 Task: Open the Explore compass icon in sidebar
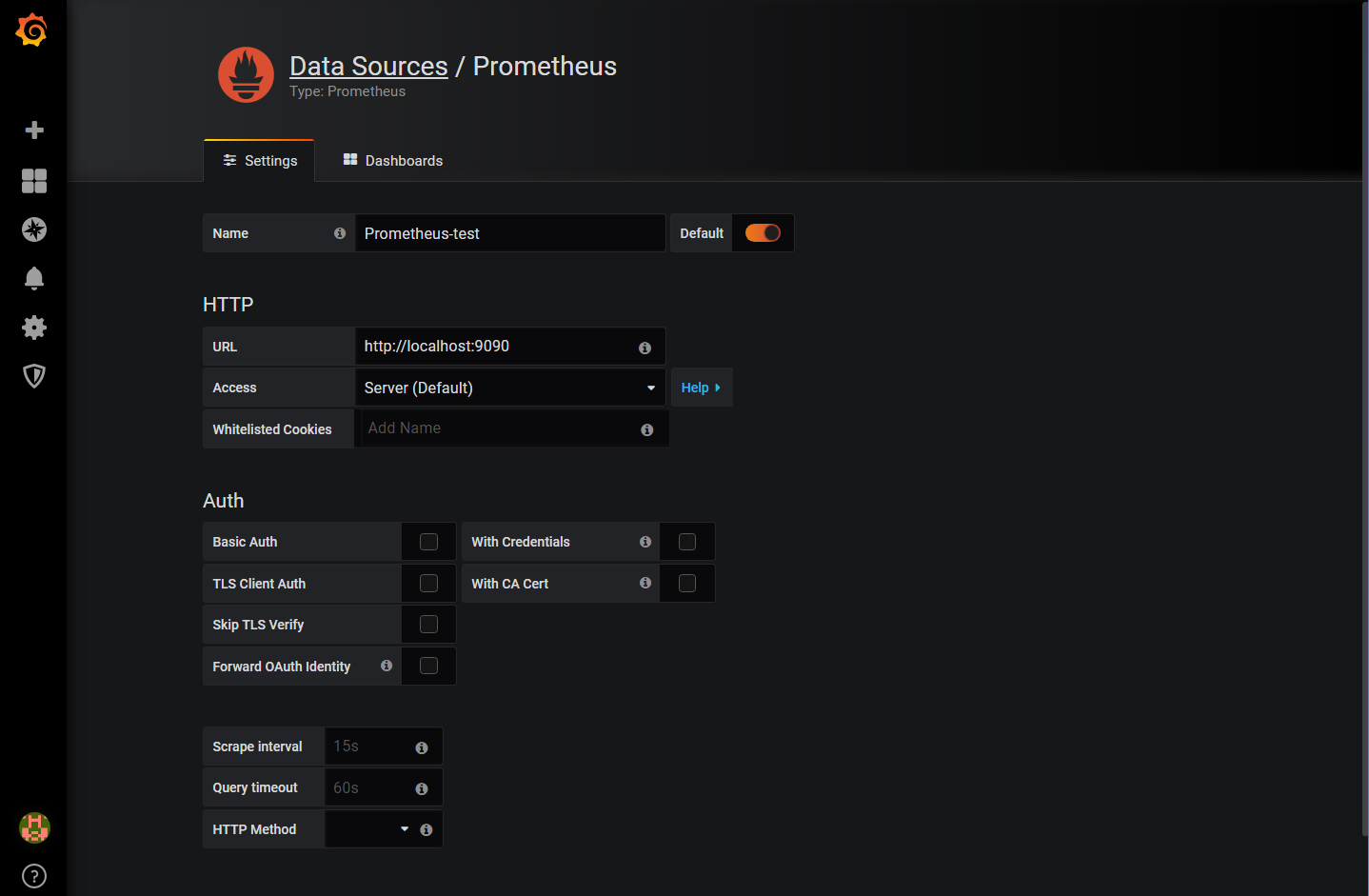[x=34, y=229]
